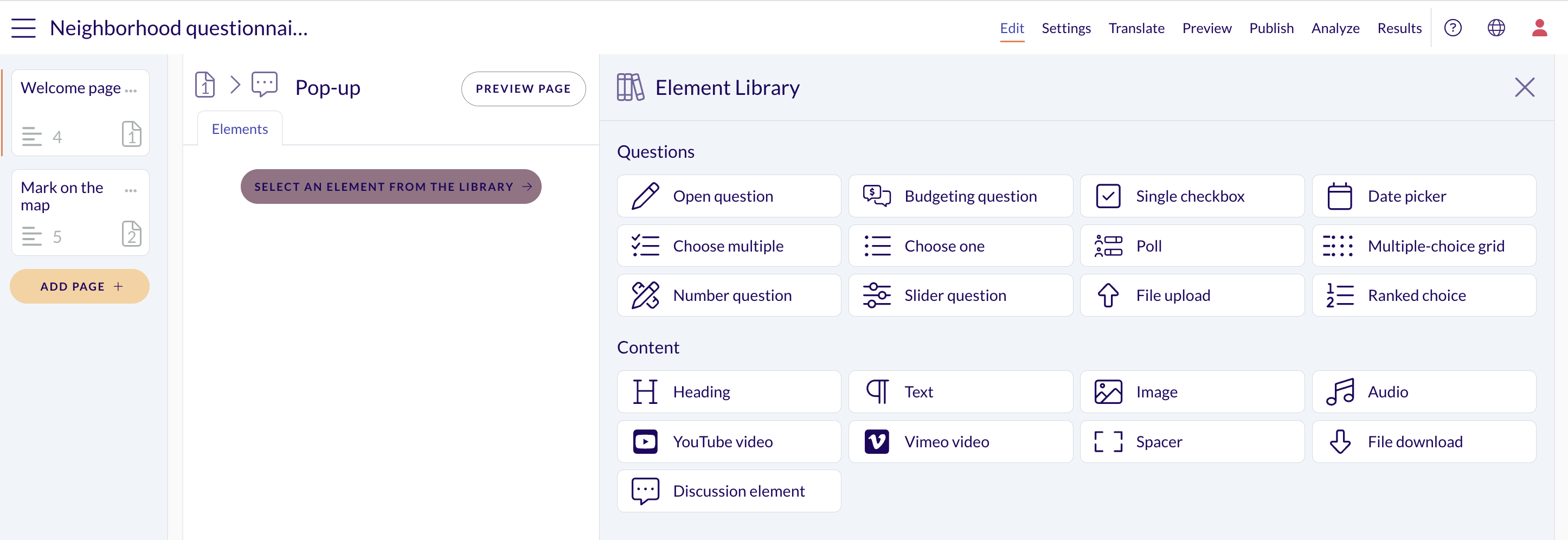The image size is (1568, 540).
Task: Add a Multiple-choice grid element
Action: click(x=1424, y=246)
